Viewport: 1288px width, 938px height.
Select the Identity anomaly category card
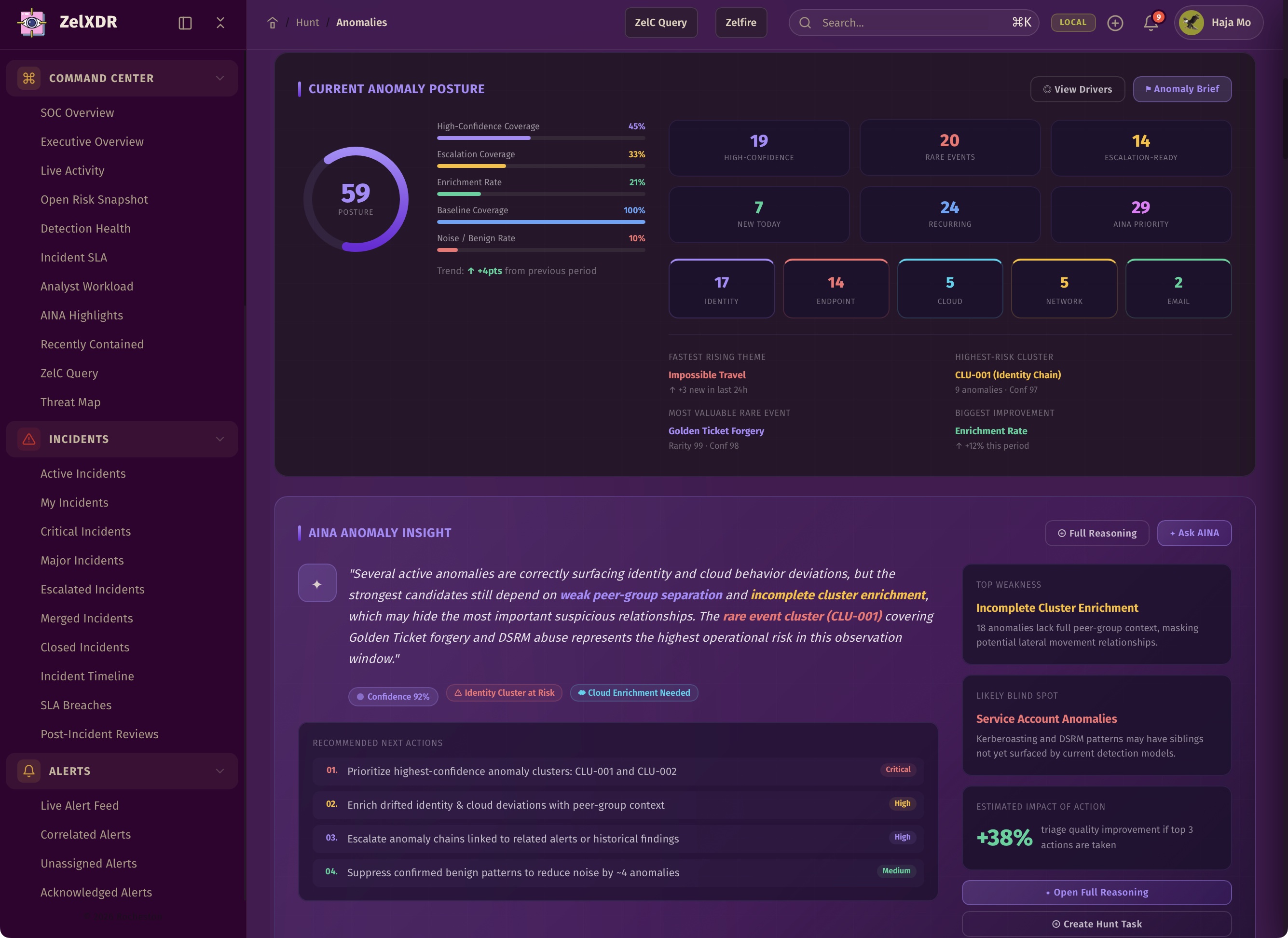point(721,289)
